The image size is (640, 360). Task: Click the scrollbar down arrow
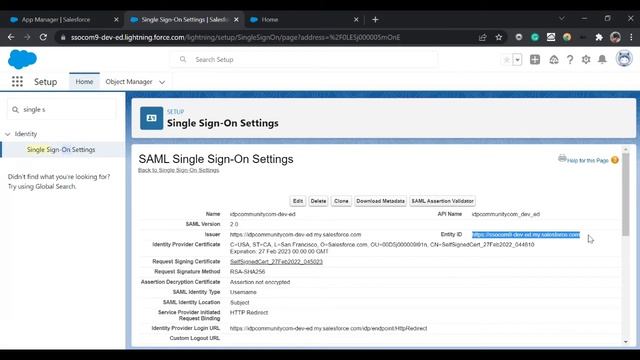(x=626, y=342)
